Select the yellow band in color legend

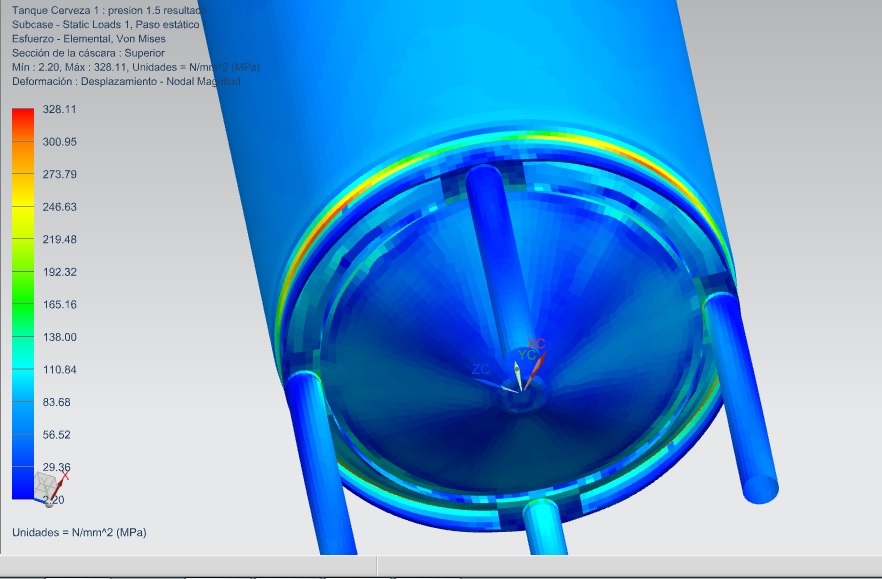[22, 212]
